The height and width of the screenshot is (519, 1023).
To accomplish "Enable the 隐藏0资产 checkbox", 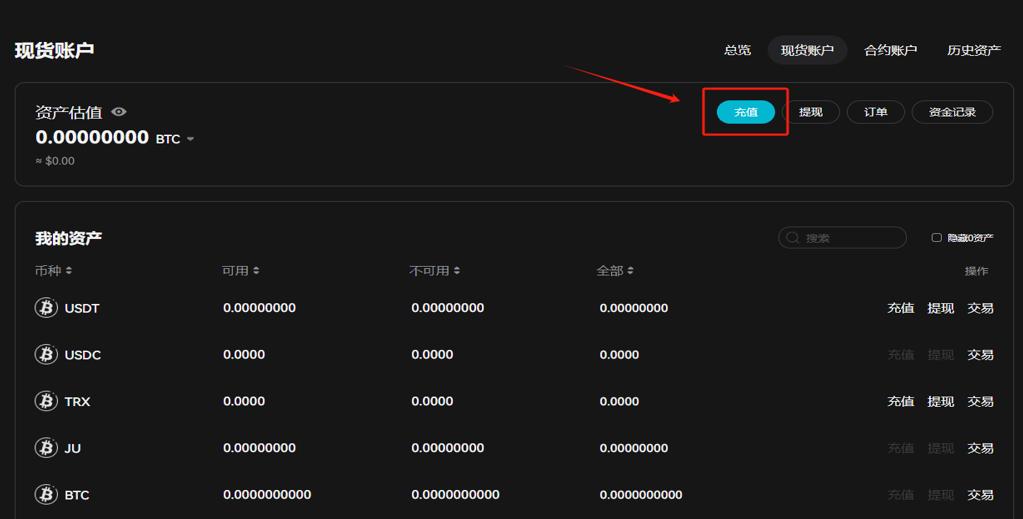I will point(937,238).
